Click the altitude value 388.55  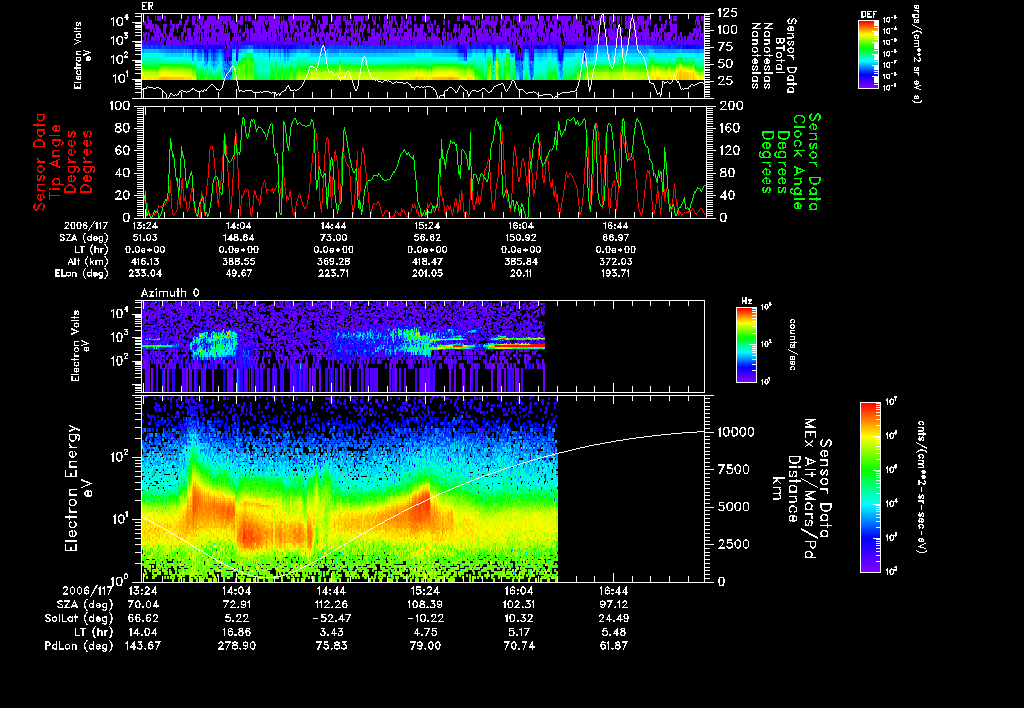coord(238,261)
